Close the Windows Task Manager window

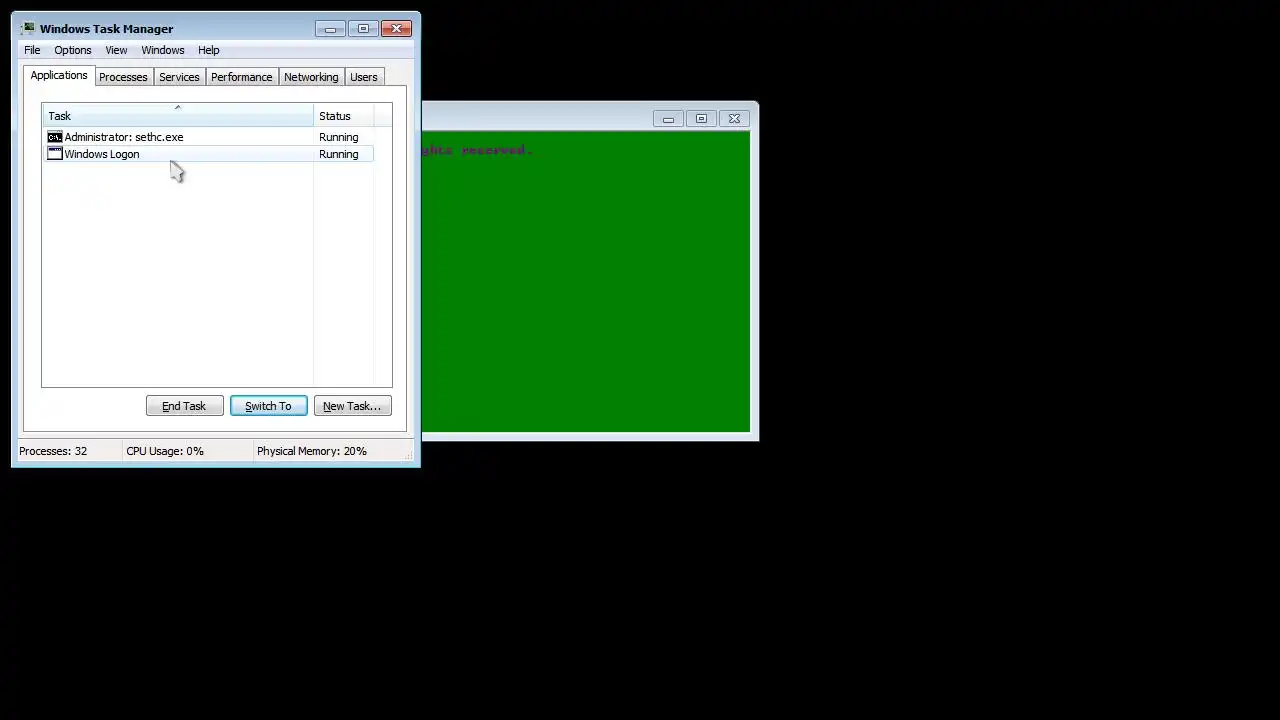pyautogui.click(x=397, y=28)
